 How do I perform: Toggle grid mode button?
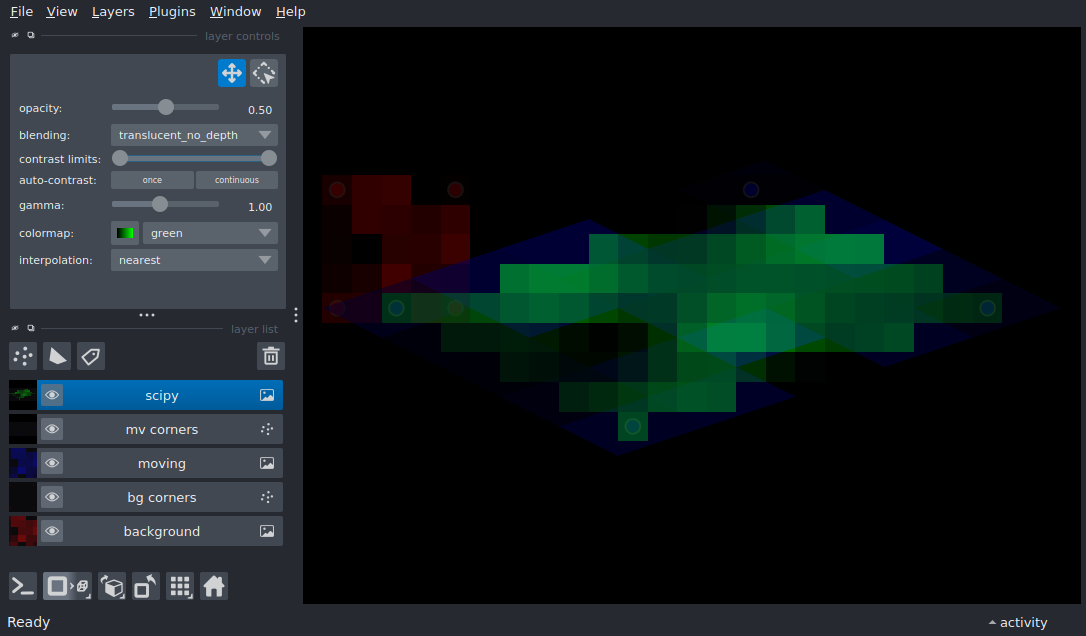tap(180, 586)
